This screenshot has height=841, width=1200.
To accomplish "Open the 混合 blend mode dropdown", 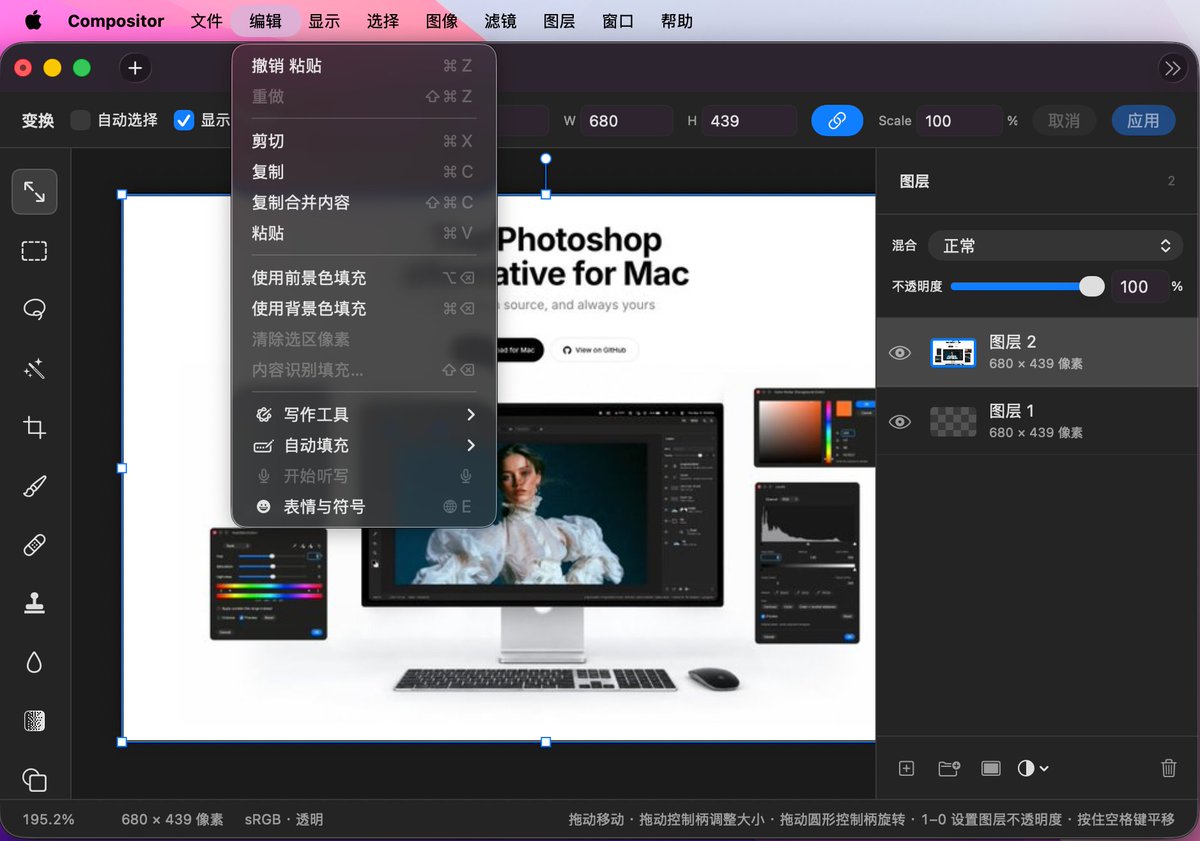I will (x=1055, y=245).
